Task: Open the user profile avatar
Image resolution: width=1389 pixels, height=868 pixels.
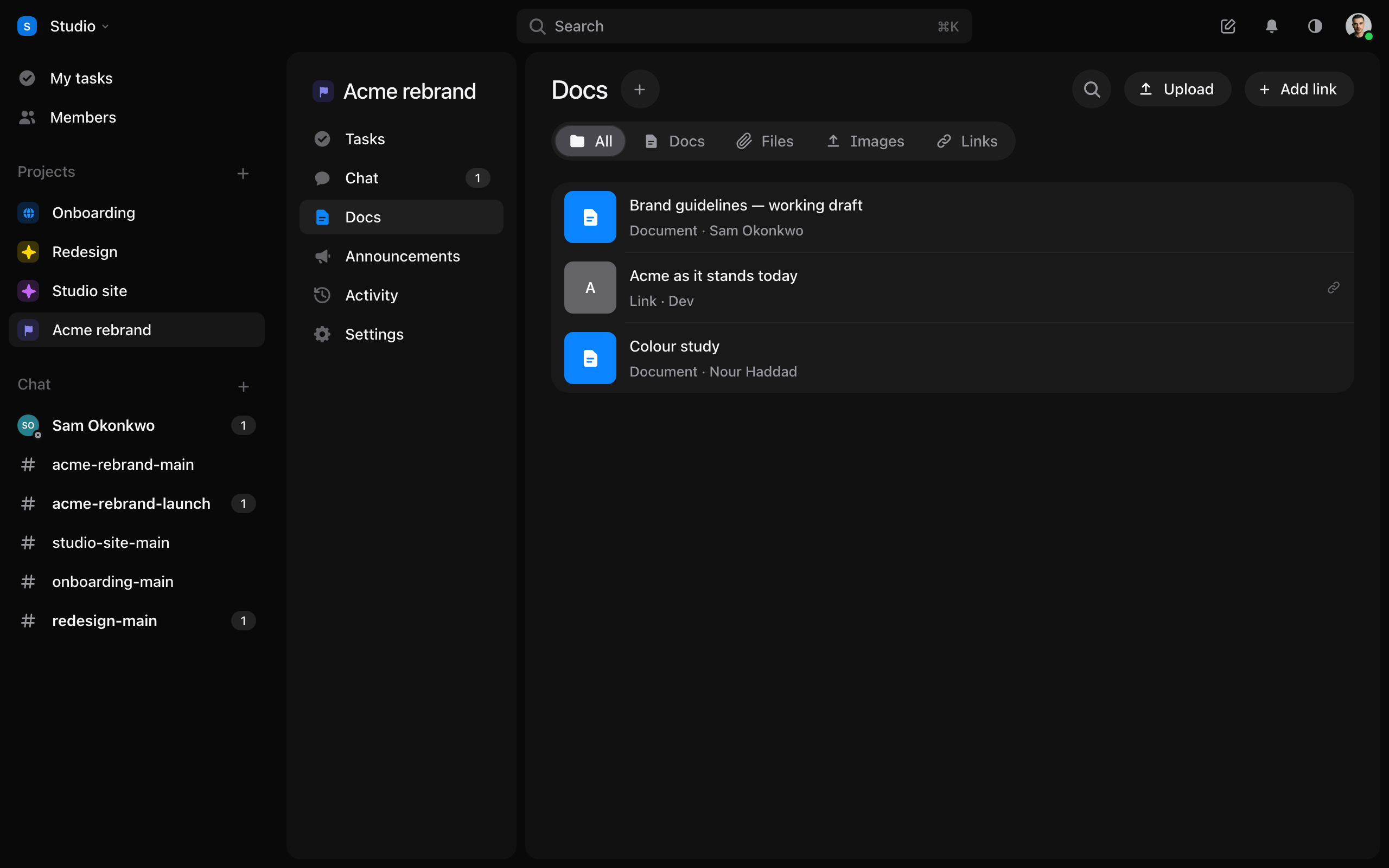Action: (x=1358, y=27)
